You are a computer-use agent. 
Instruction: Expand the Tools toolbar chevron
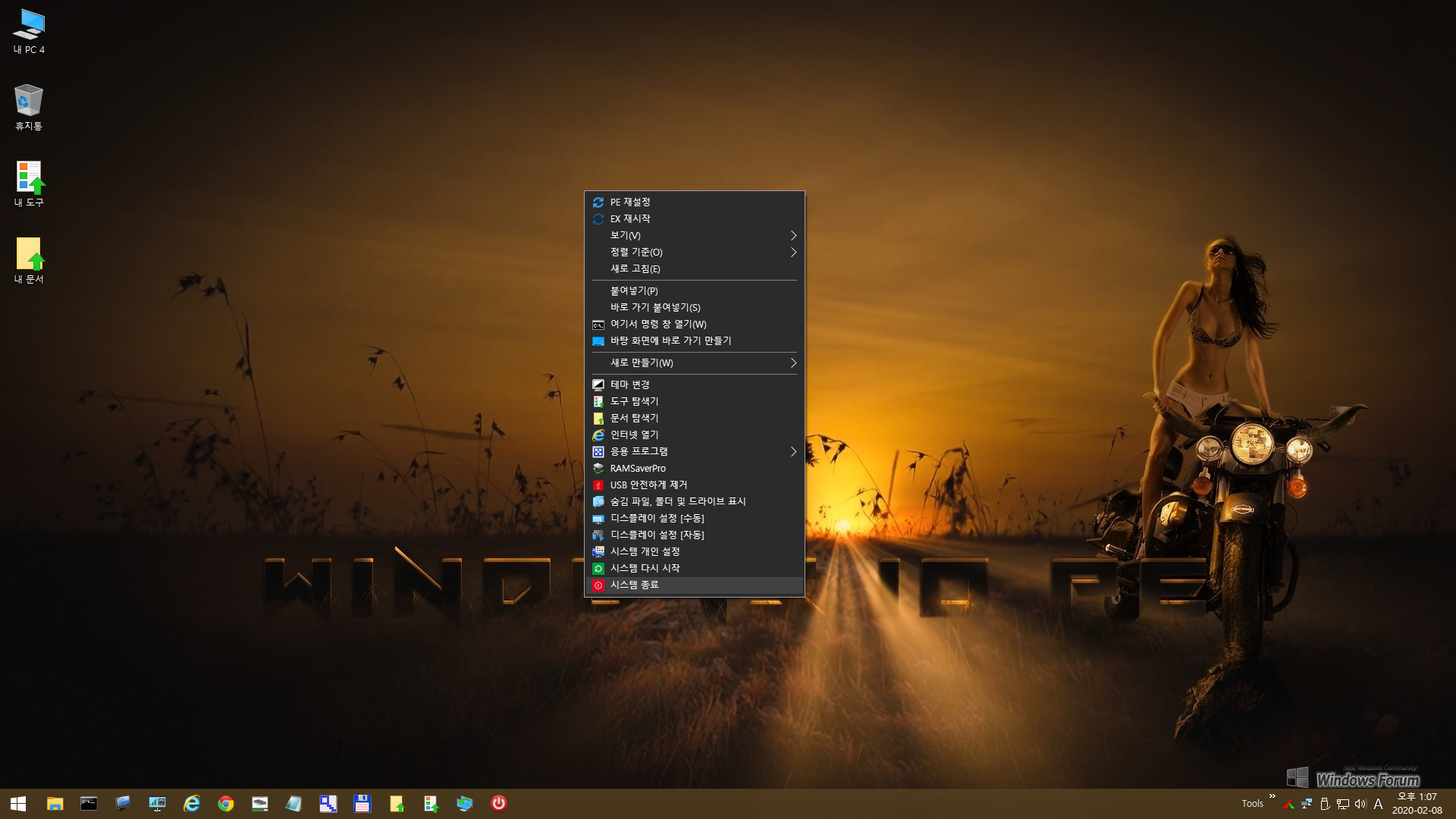point(1272,796)
